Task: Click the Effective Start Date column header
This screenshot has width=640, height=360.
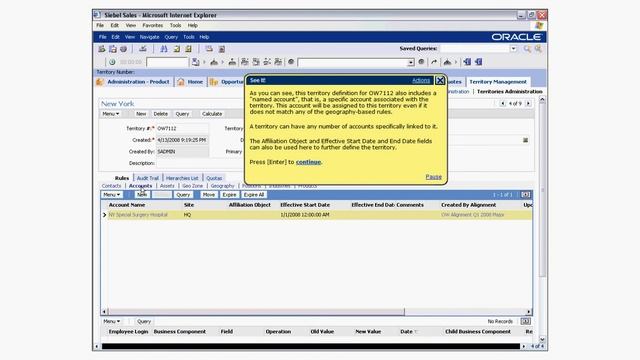Action: 305,205
